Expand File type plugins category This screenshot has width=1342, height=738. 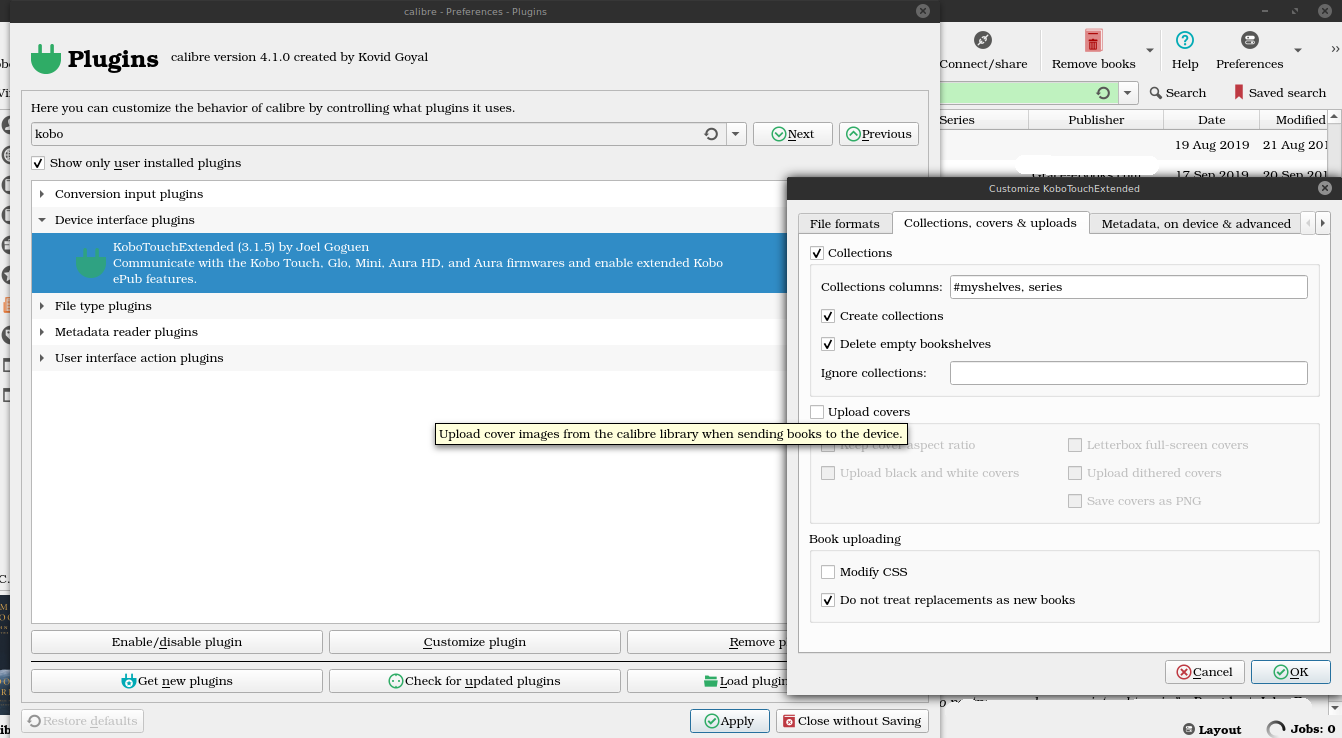coord(42,306)
